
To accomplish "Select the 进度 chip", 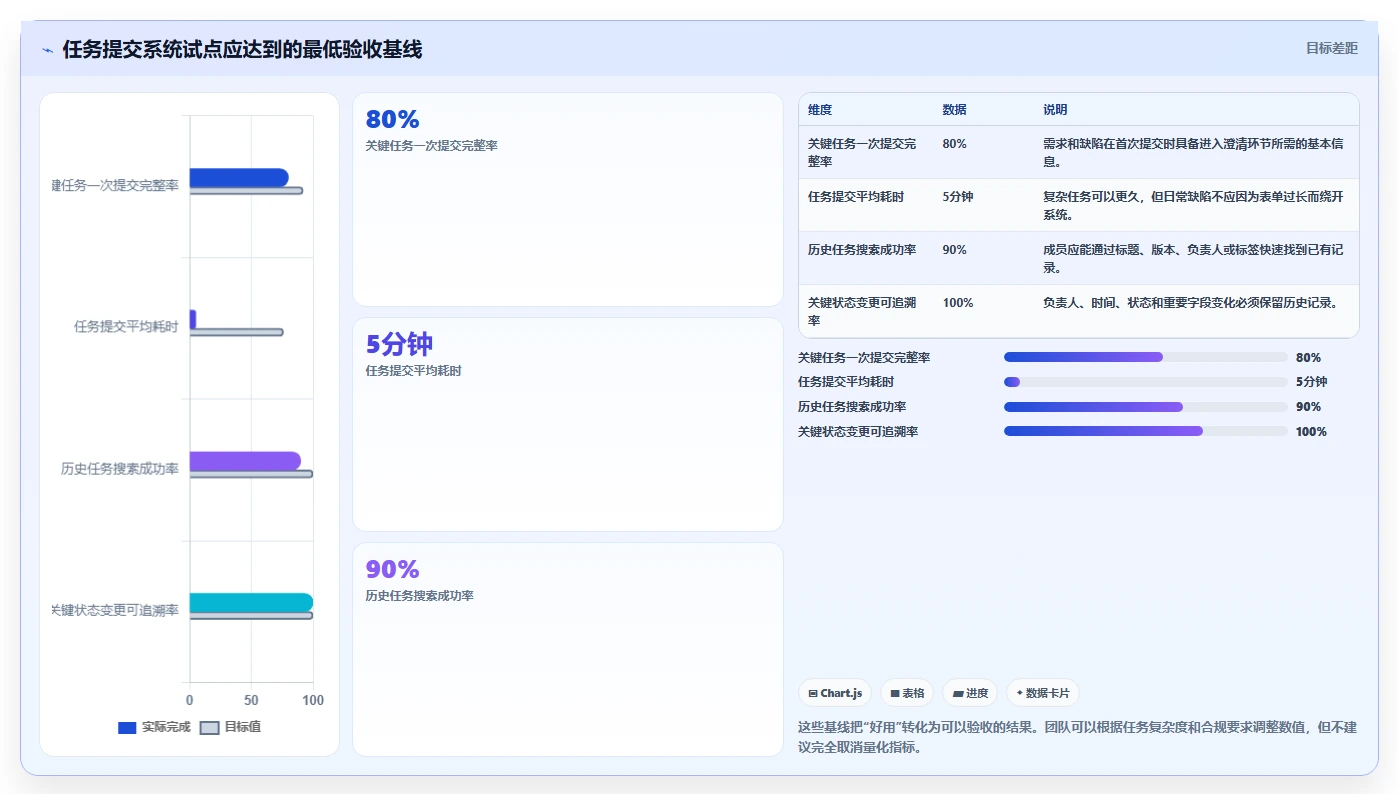I will point(970,693).
